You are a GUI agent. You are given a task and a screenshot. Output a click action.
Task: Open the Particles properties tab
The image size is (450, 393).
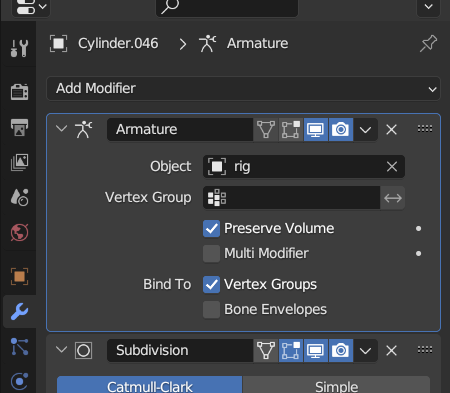(19, 346)
